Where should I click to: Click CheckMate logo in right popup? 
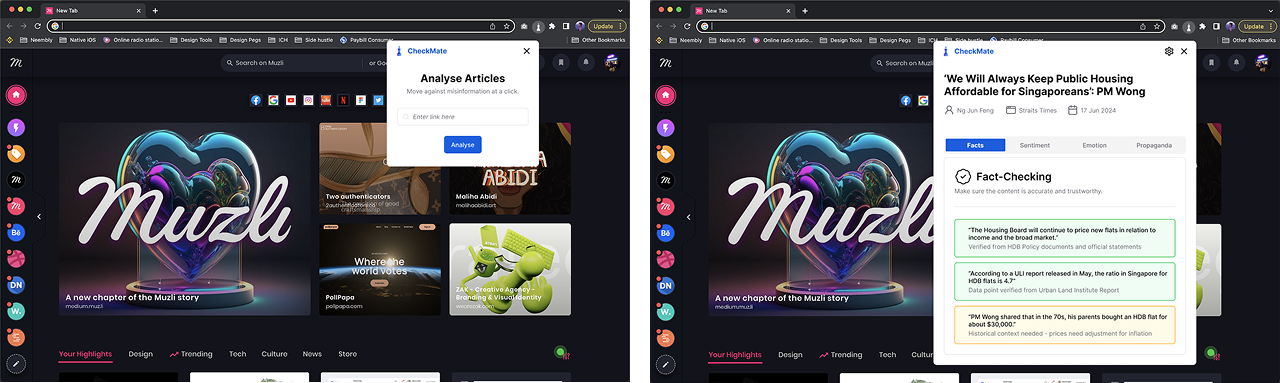(969, 51)
